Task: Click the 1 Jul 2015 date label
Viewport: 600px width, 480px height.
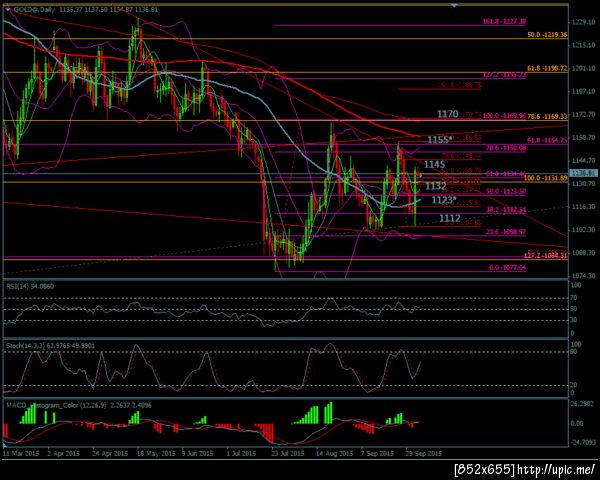Action: pyautogui.click(x=242, y=454)
